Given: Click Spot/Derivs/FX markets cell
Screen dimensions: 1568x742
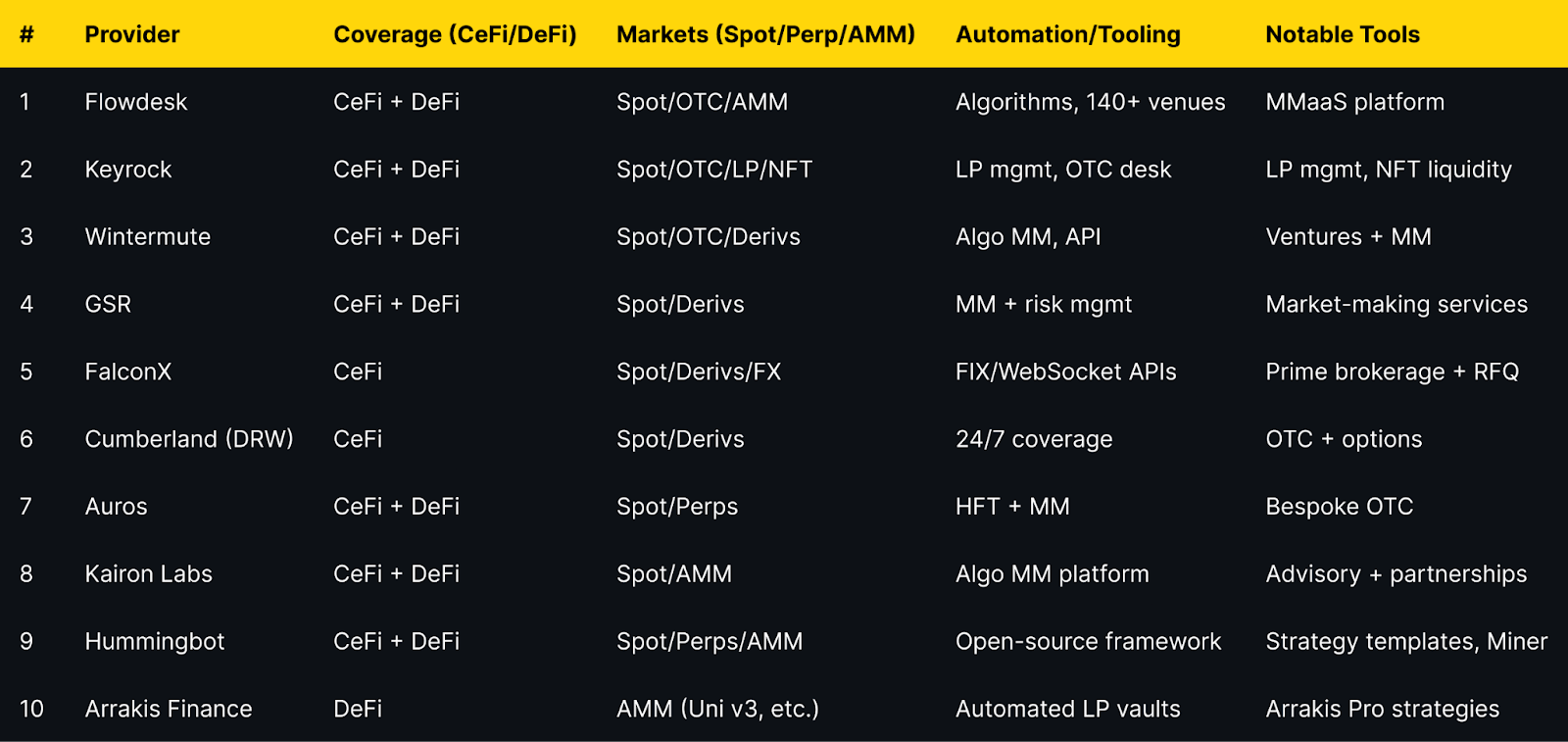Looking at the screenshot, I should 699,372.
